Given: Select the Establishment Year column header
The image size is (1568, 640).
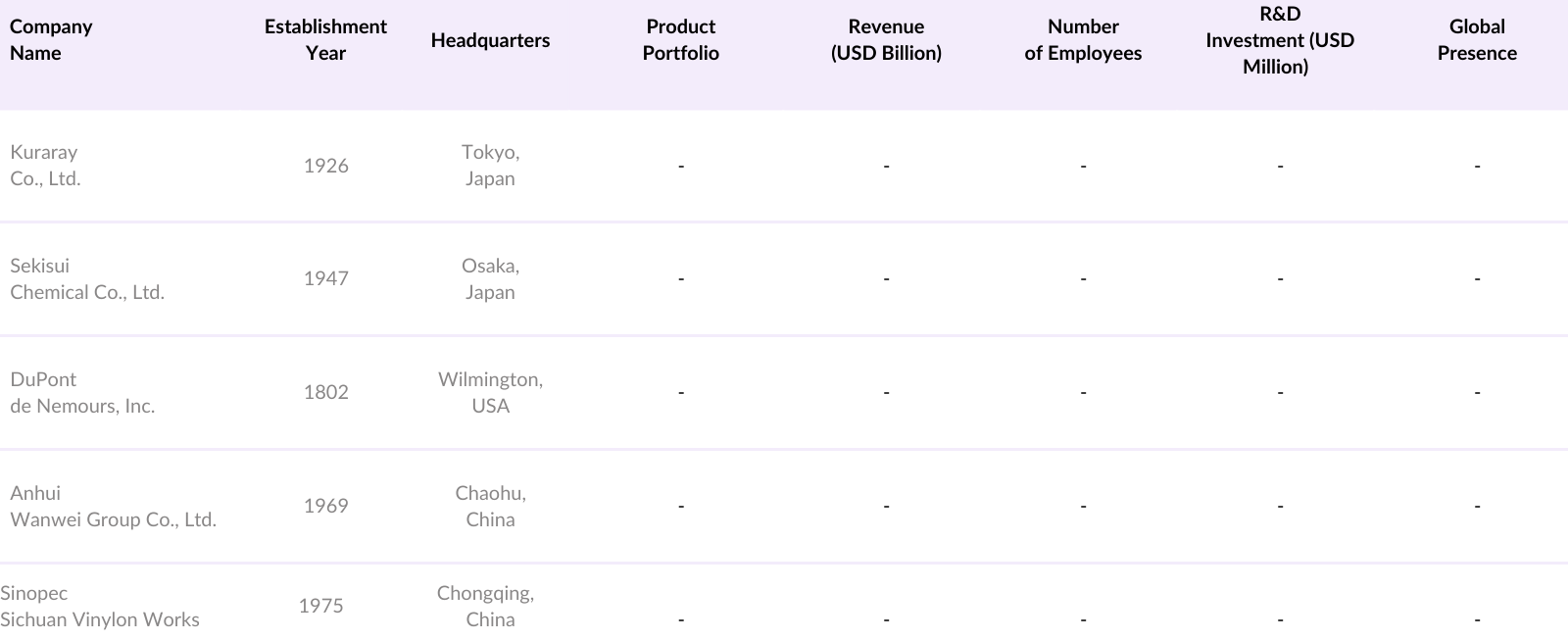Looking at the screenshot, I should [x=325, y=40].
